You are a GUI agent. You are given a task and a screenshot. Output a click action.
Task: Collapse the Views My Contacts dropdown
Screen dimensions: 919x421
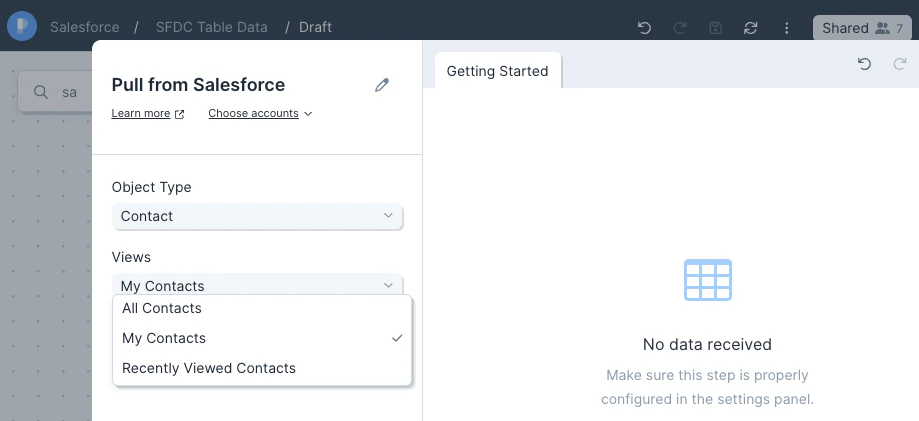(257, 284)
